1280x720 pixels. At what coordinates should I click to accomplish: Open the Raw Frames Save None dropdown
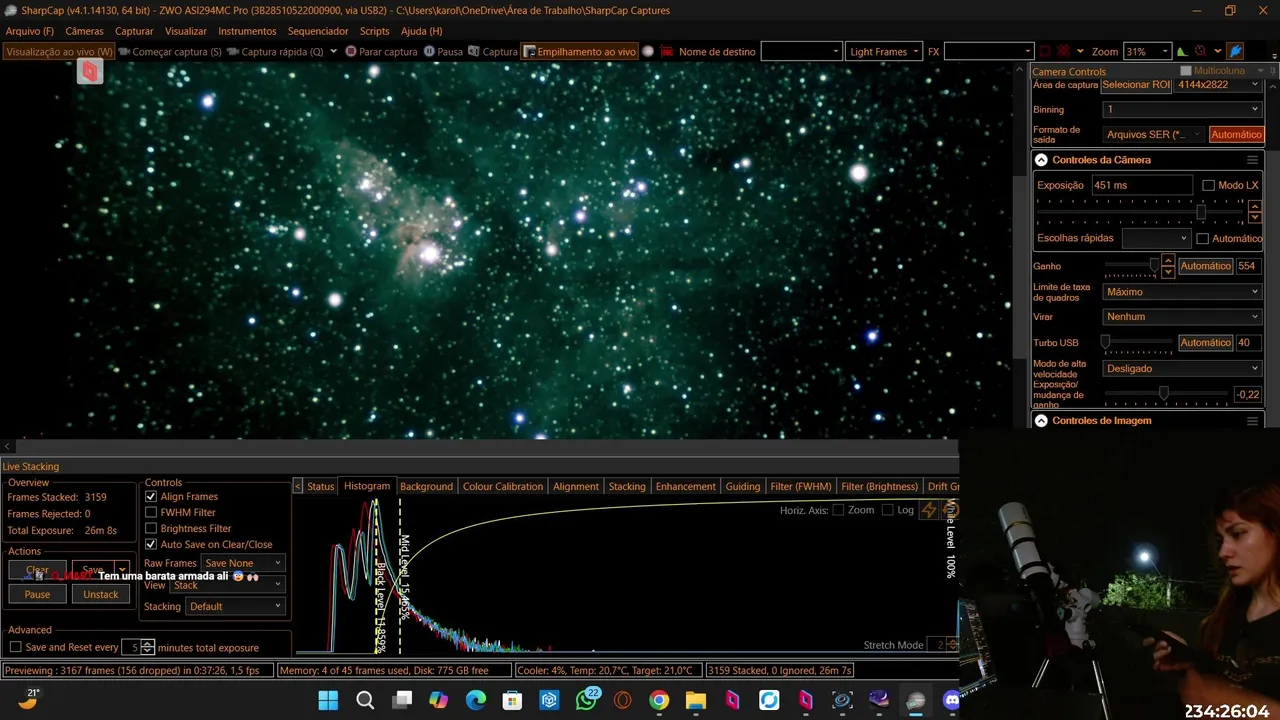coord(242,563)
